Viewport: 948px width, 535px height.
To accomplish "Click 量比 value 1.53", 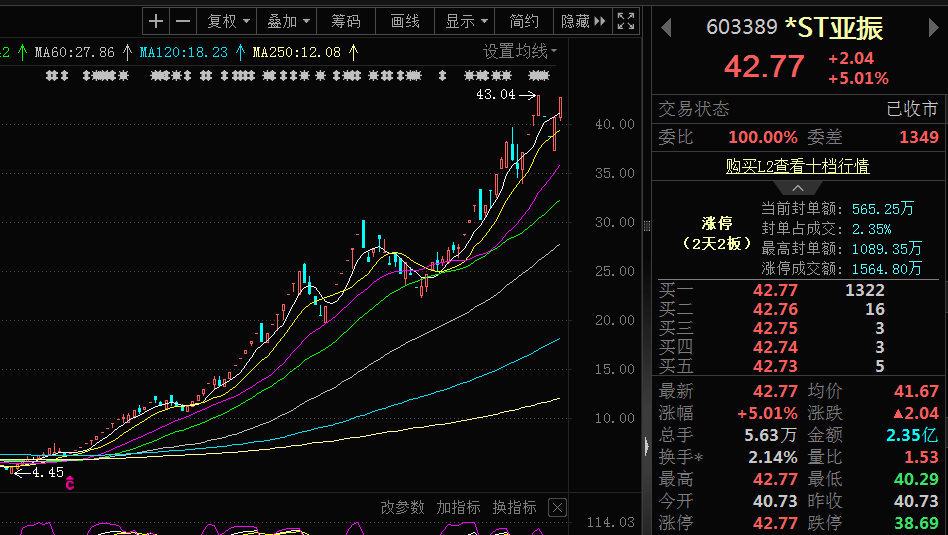I will pos(921,457).
